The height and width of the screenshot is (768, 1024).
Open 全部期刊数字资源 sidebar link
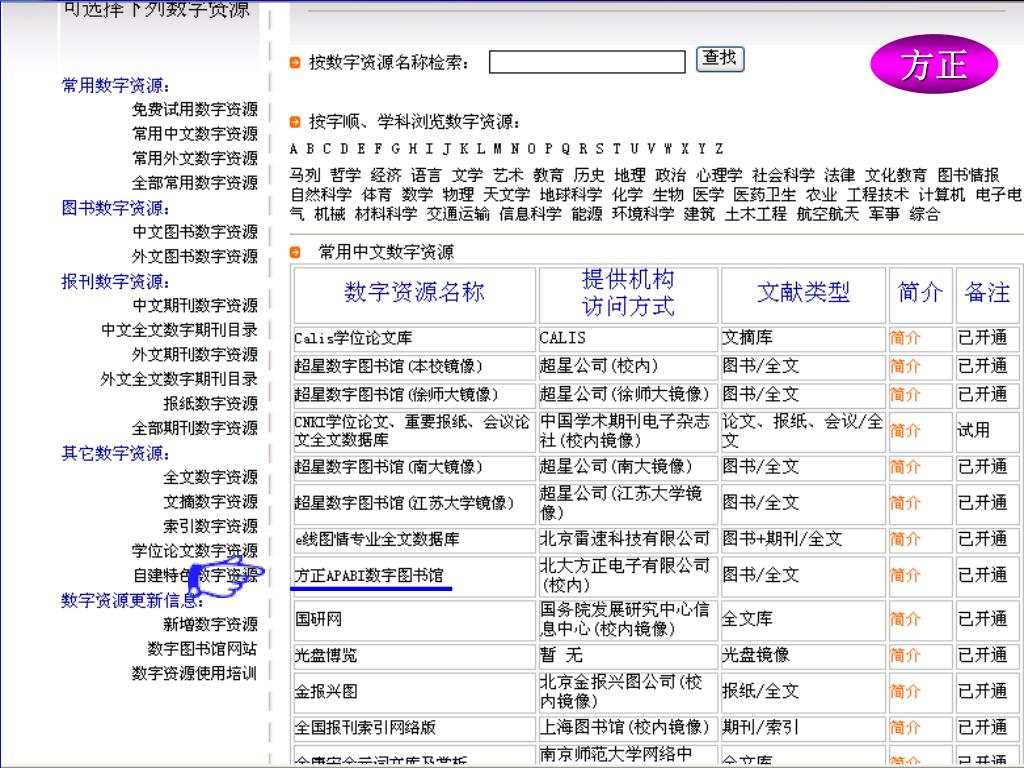coord(195,428)
